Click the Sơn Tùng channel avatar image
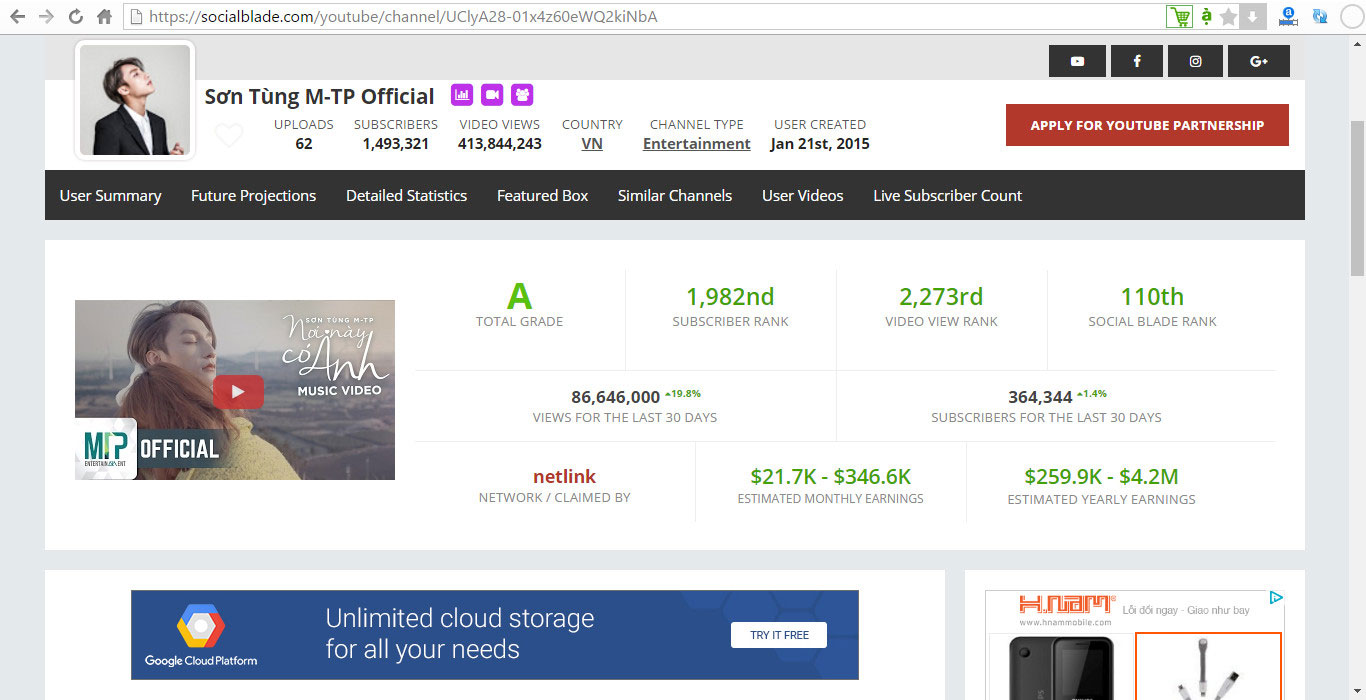The width and height of the screenshot is (1366, 700). (x=135, y=100)
